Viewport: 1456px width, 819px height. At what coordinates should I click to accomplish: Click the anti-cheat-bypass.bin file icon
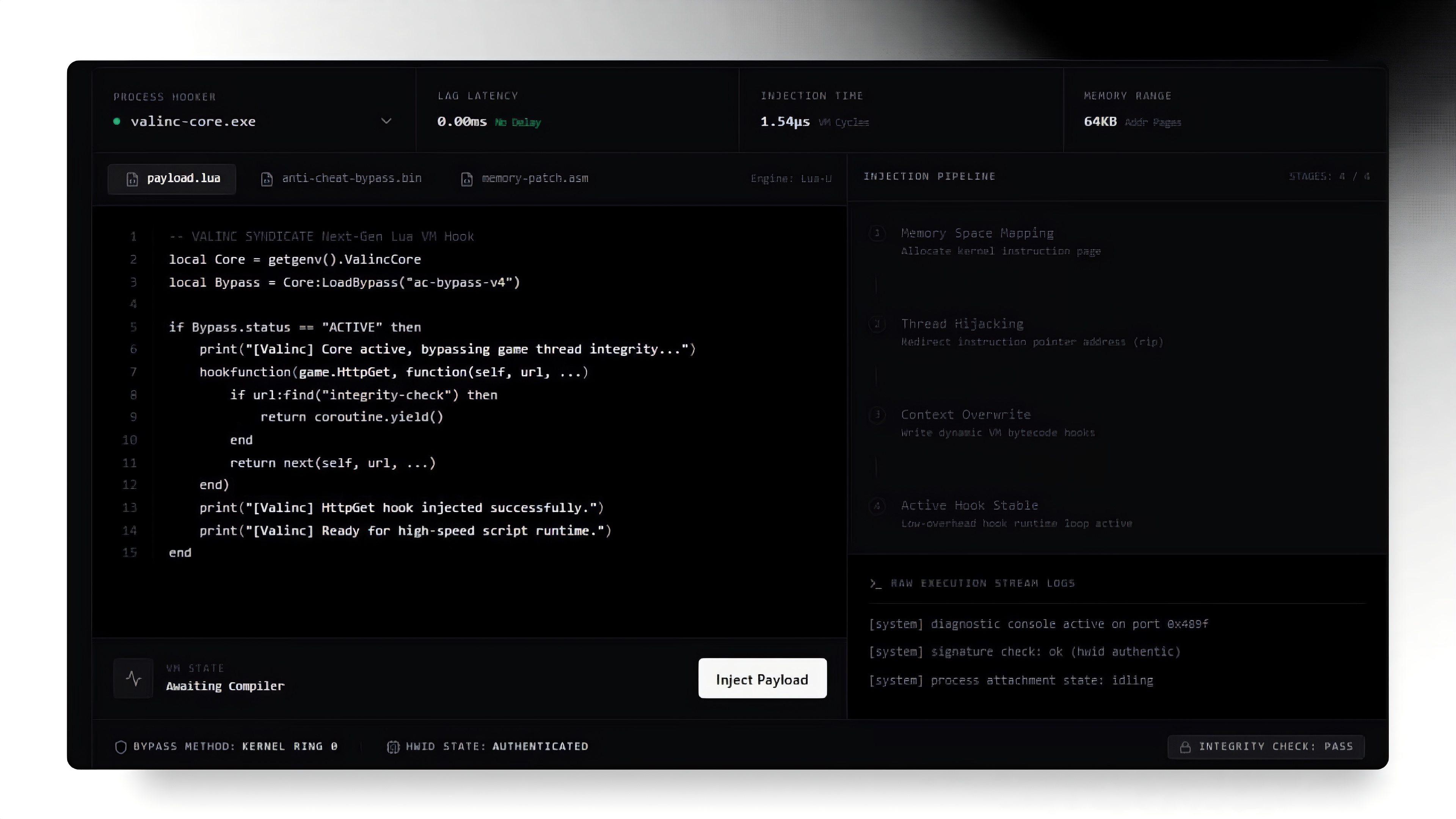(x=267, y=179)
